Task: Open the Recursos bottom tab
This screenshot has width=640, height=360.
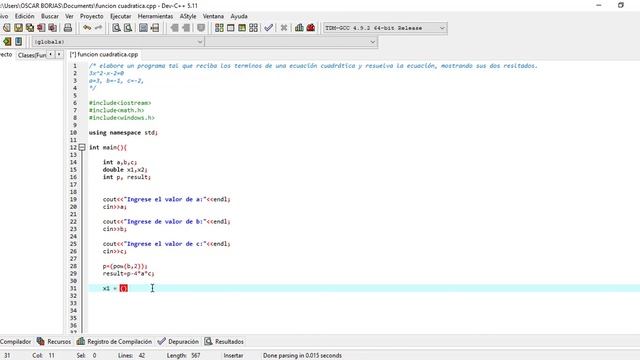Action: [x=54, y=342]
